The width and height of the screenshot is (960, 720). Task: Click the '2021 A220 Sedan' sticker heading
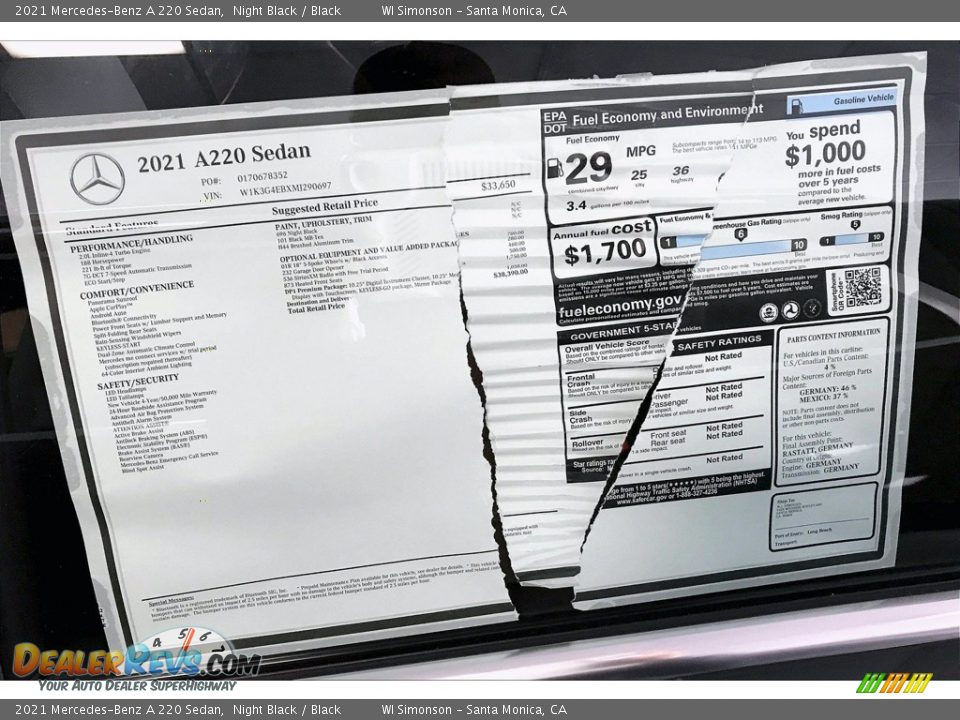[x=224, y=157]
